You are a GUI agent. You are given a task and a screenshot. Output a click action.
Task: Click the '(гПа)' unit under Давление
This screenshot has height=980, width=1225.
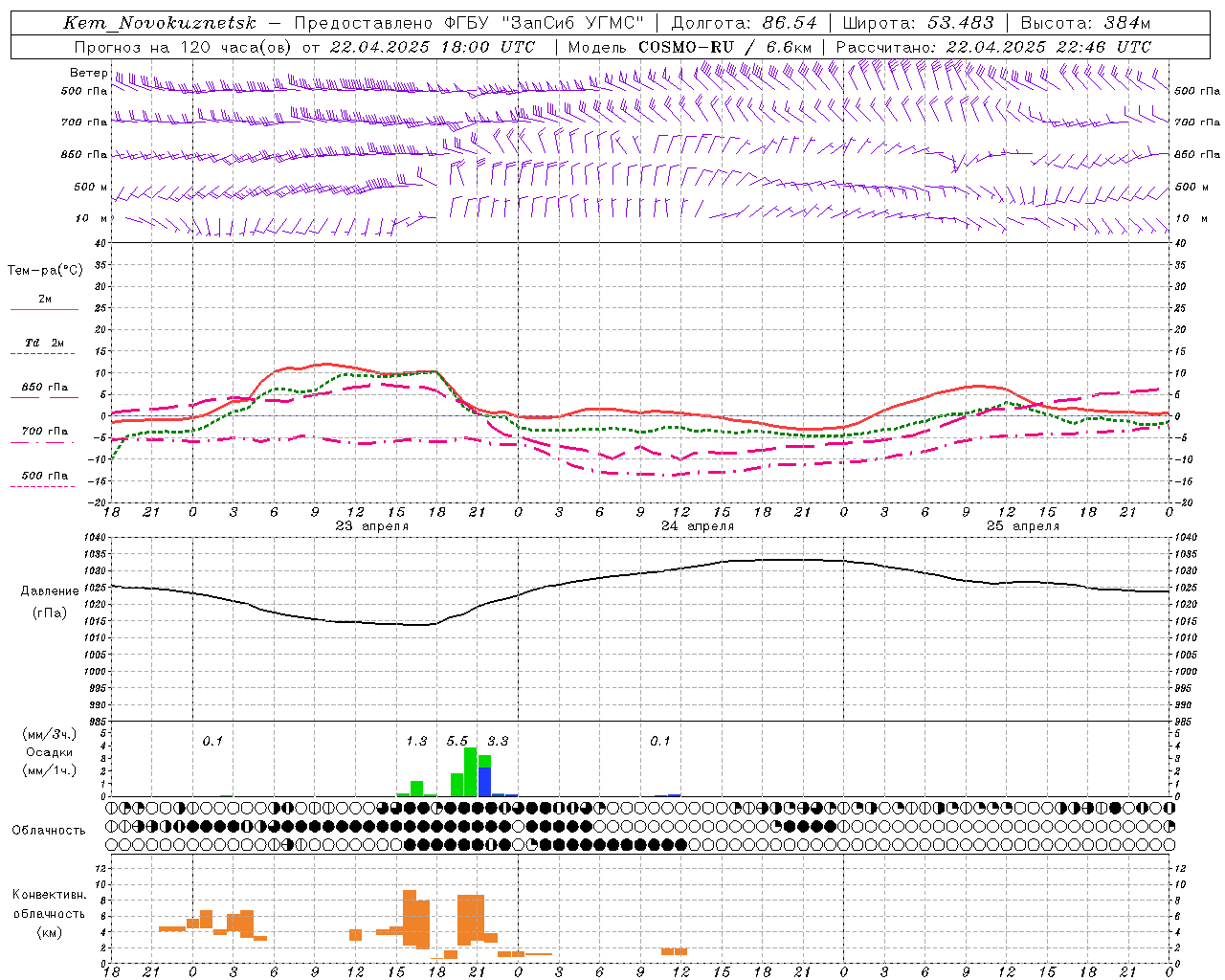point(50,613)
